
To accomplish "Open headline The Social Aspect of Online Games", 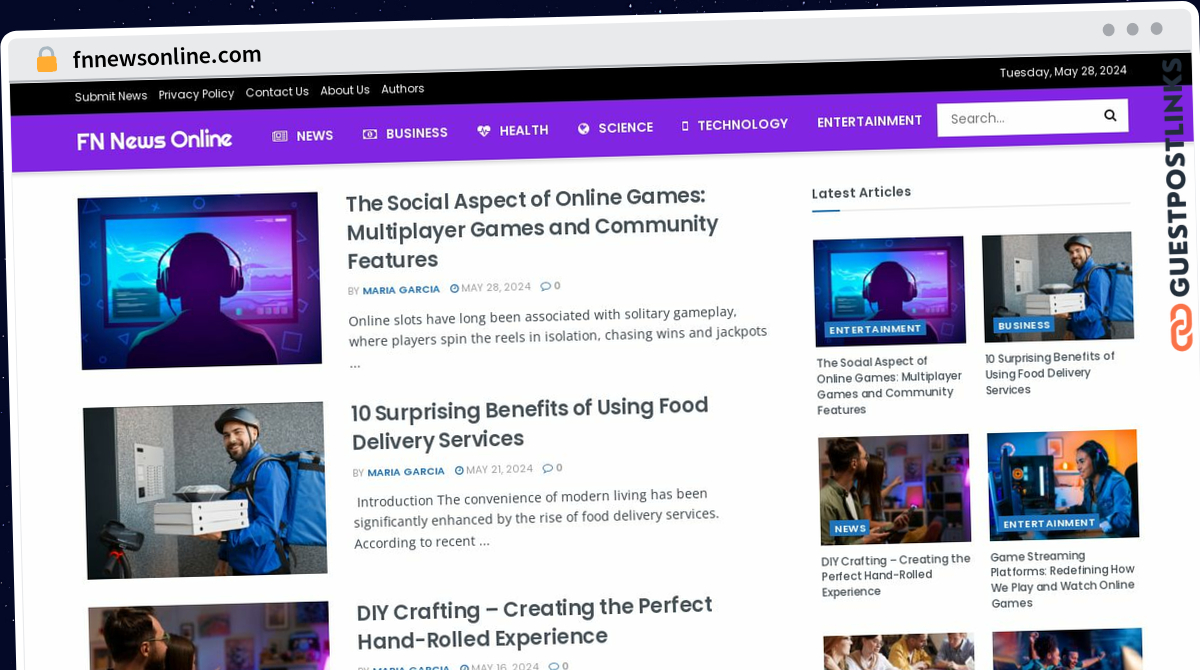I will pyautogui.click(x=532, y=228).
